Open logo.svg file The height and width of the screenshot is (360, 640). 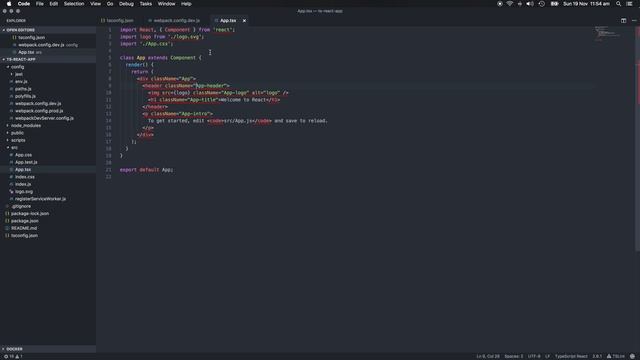coord(48,191)
